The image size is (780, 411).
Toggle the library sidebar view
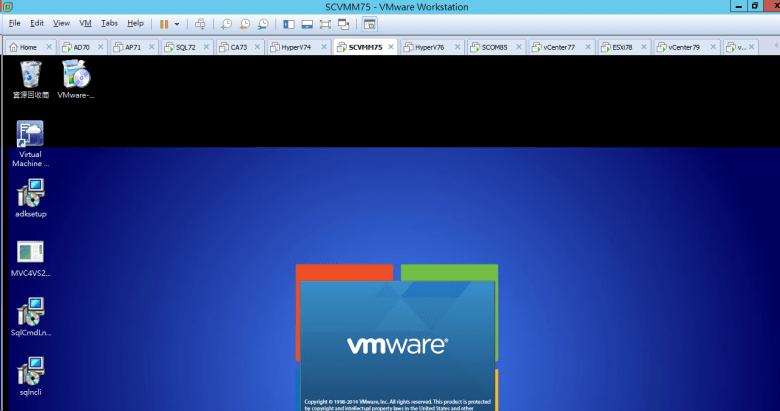[289, 23]
